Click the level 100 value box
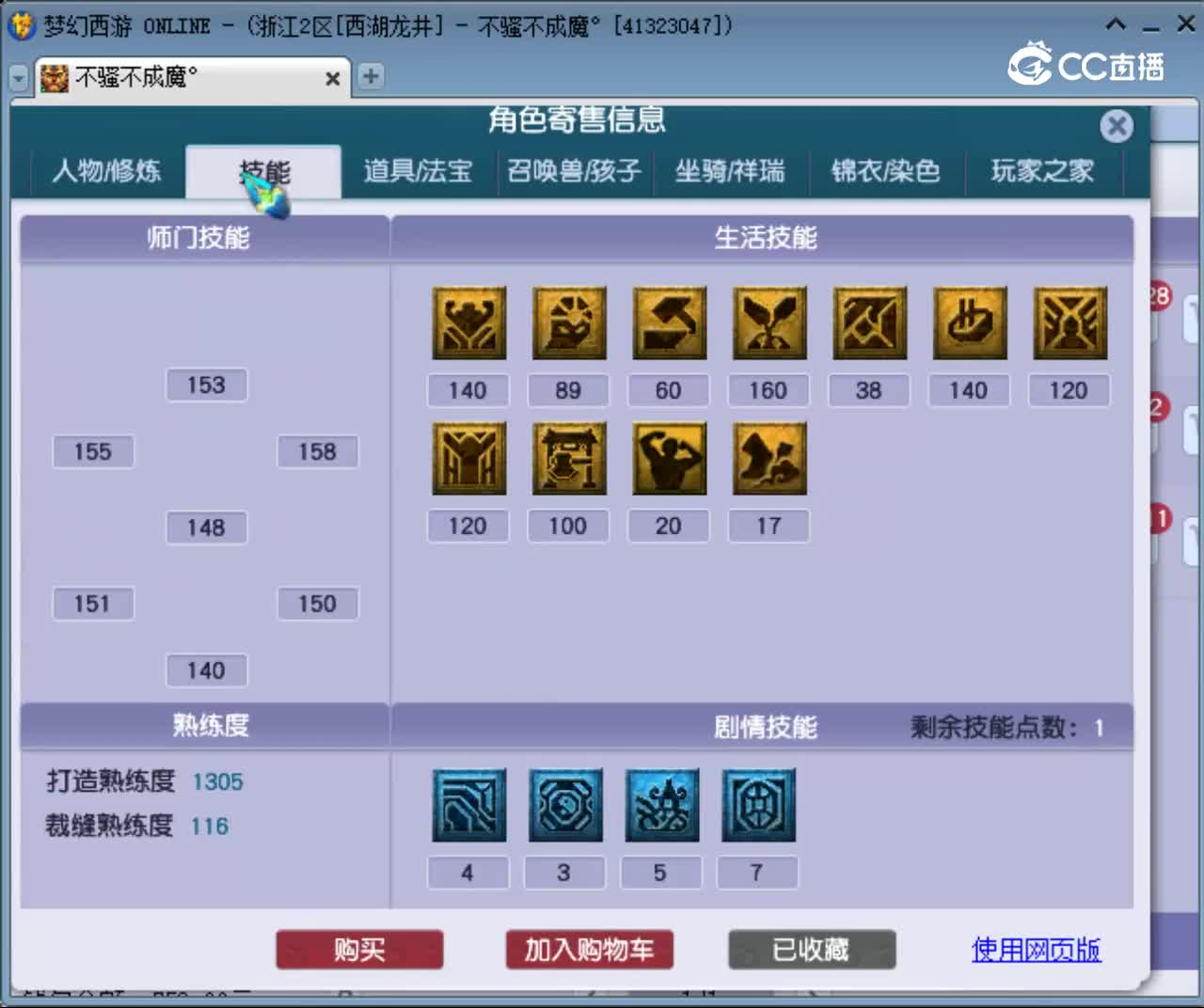1204x1008 pixels. (568, 526)
